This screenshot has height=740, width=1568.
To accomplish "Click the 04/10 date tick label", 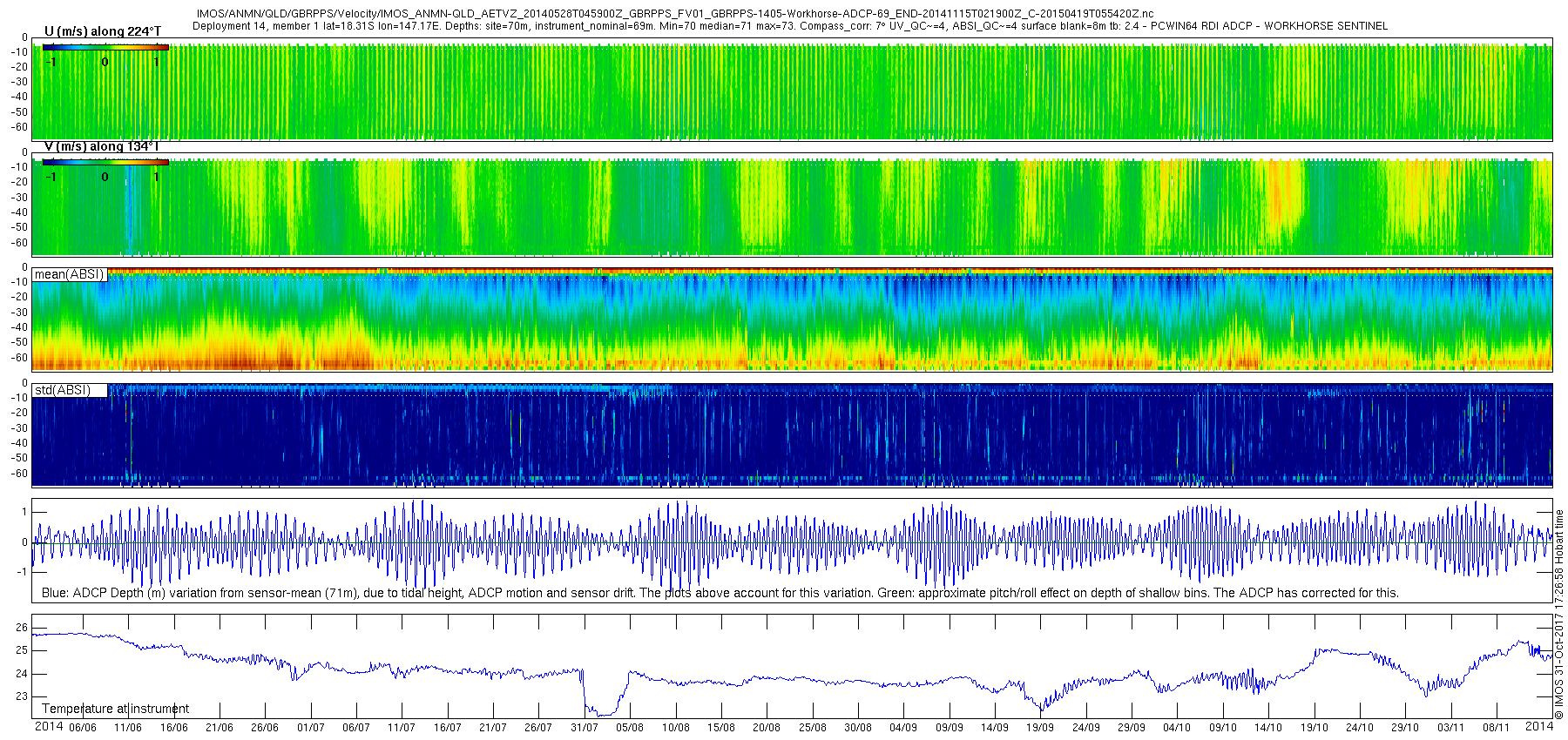I will click(1176, 728).
